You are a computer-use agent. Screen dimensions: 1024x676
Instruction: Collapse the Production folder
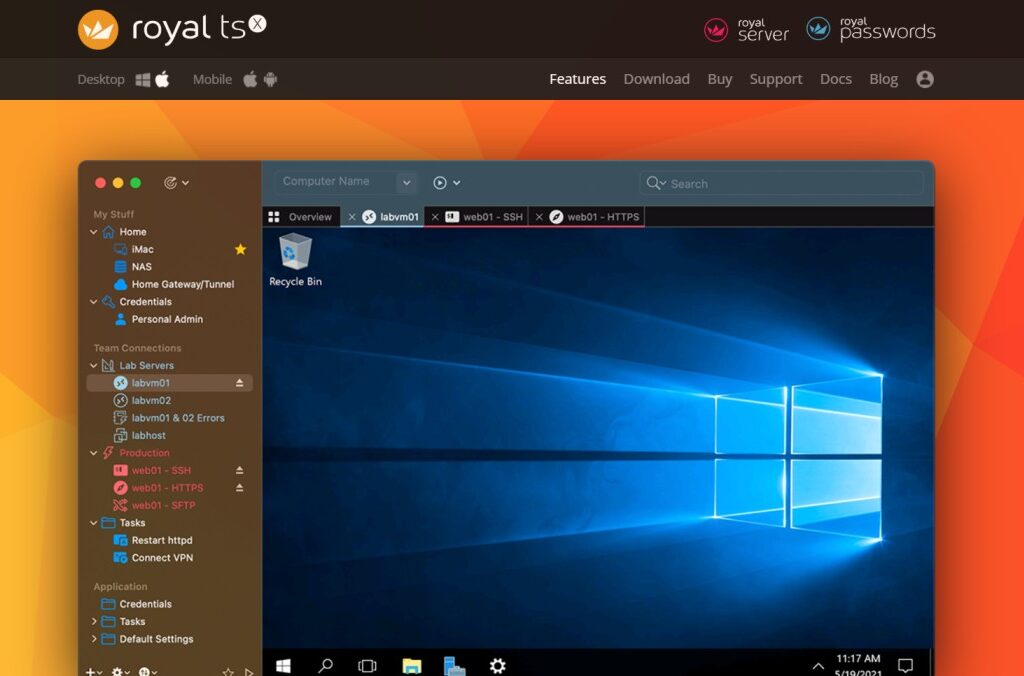[x=93, y=453]
